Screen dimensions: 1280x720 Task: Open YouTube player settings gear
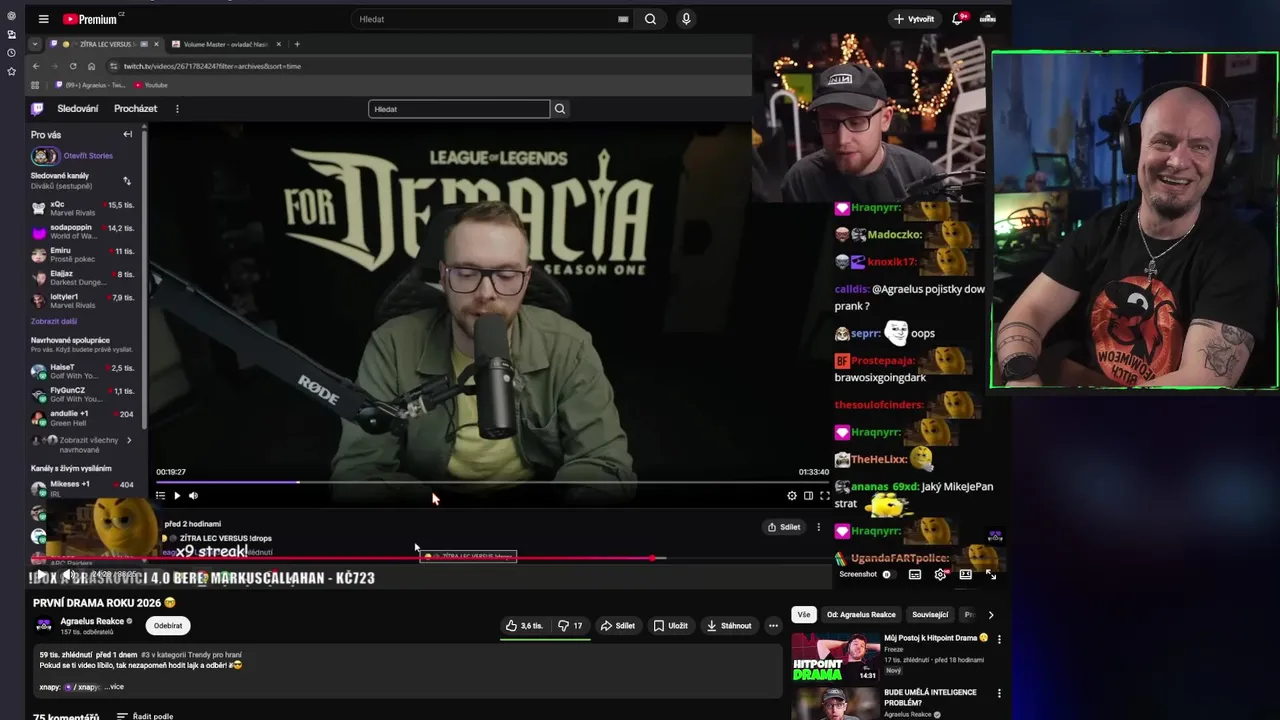coord(940,575)
